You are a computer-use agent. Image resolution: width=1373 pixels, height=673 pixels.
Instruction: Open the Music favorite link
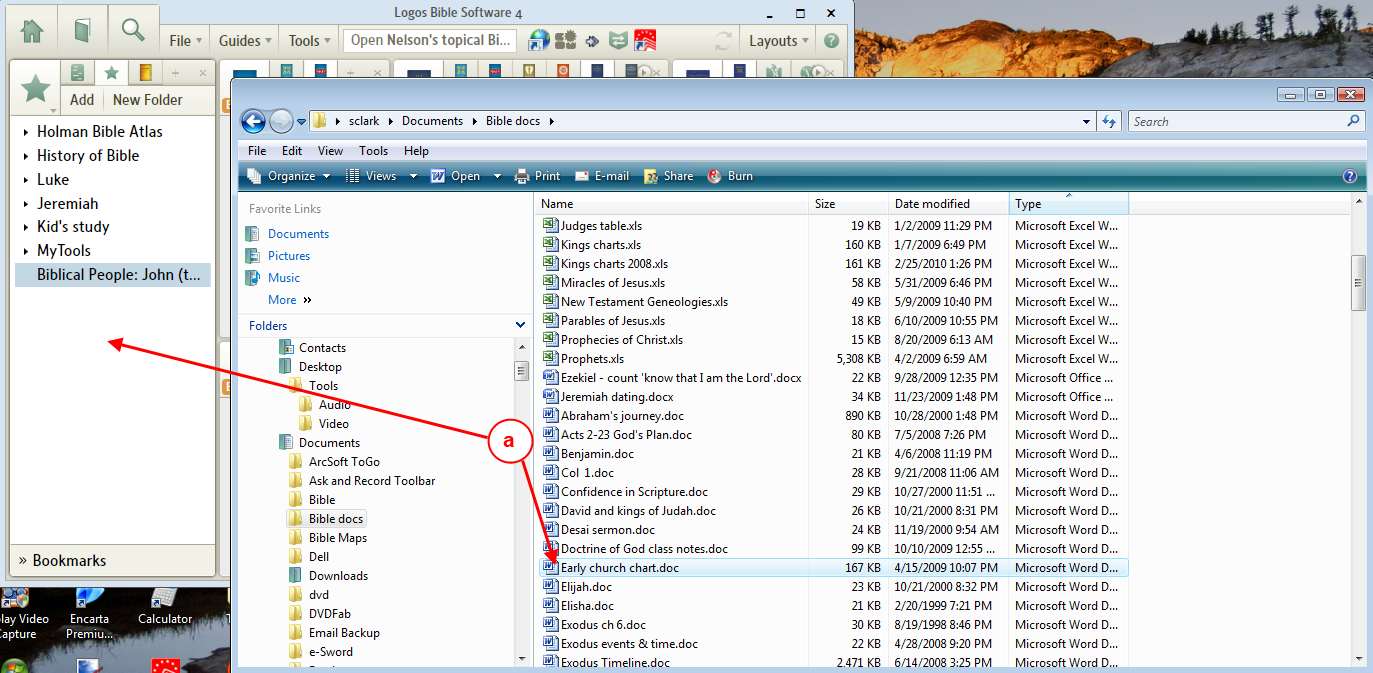pos(284,278)
